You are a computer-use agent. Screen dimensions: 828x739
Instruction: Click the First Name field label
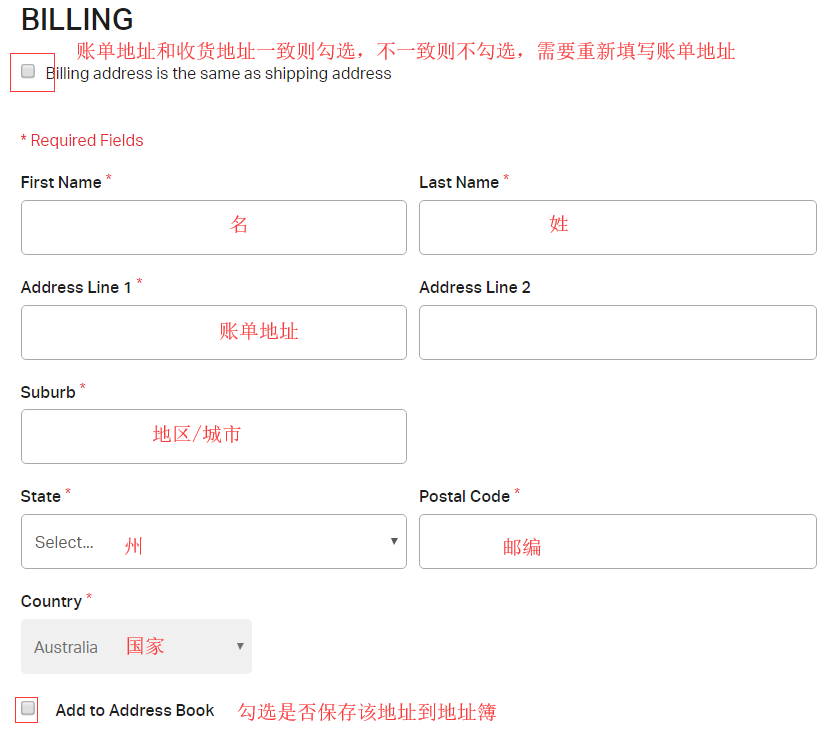coord(61,182)
